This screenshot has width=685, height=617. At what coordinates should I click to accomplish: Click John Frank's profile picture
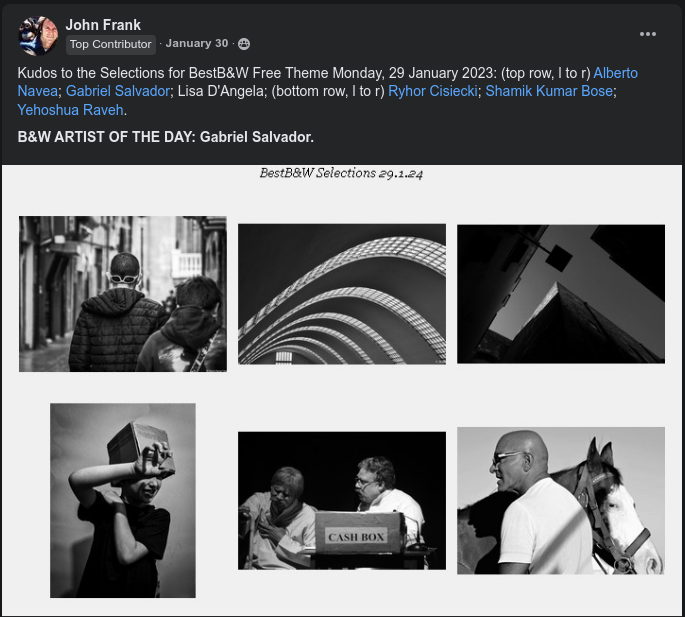pyautogui.click(x=38, y=35)
